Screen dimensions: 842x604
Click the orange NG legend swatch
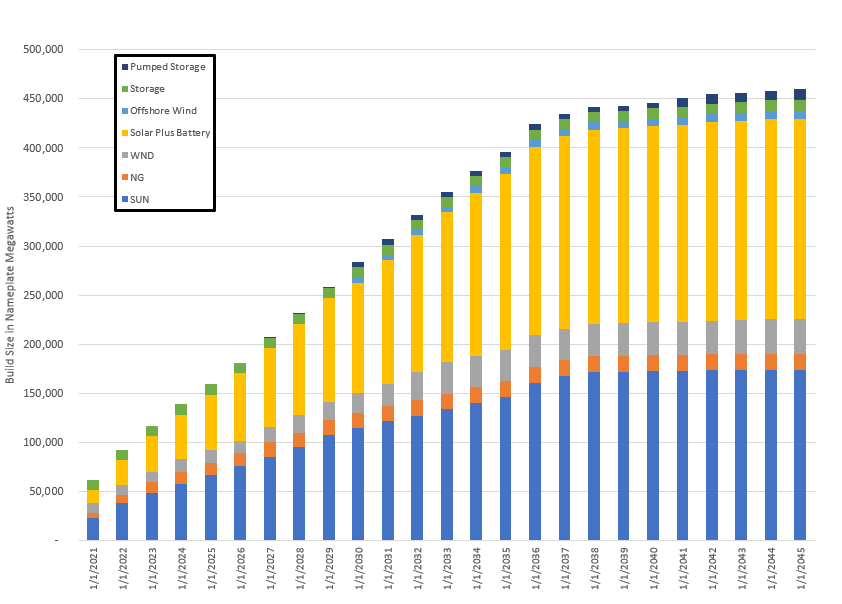(125, 177)
